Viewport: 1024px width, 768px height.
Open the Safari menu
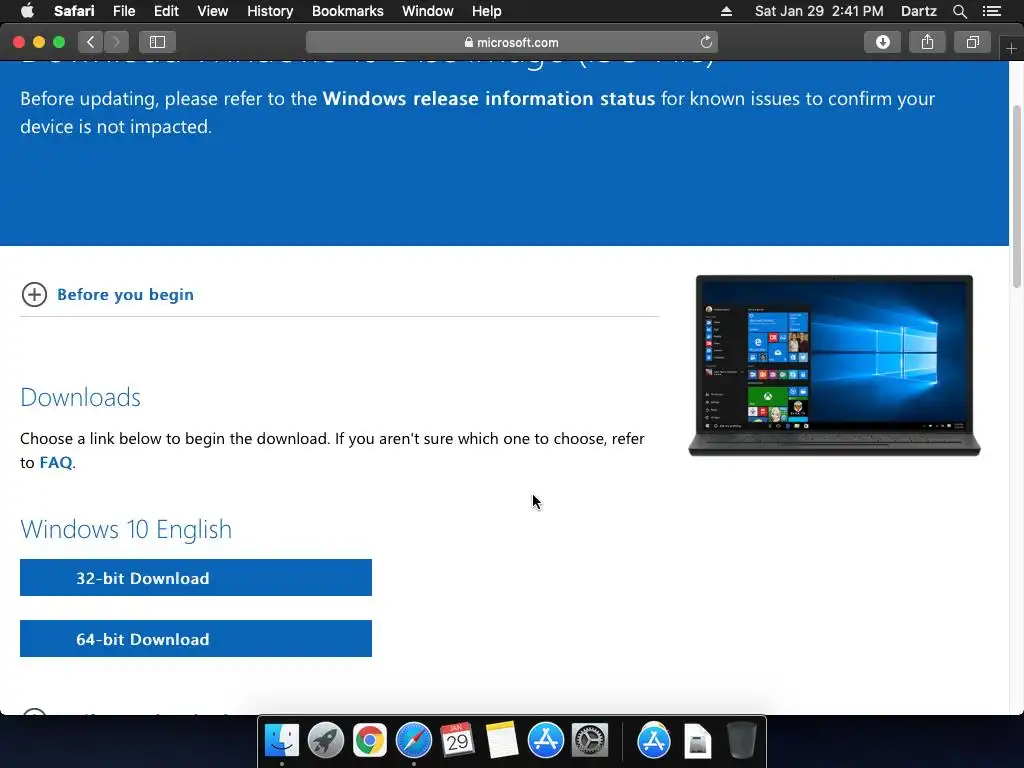(74, 11)
